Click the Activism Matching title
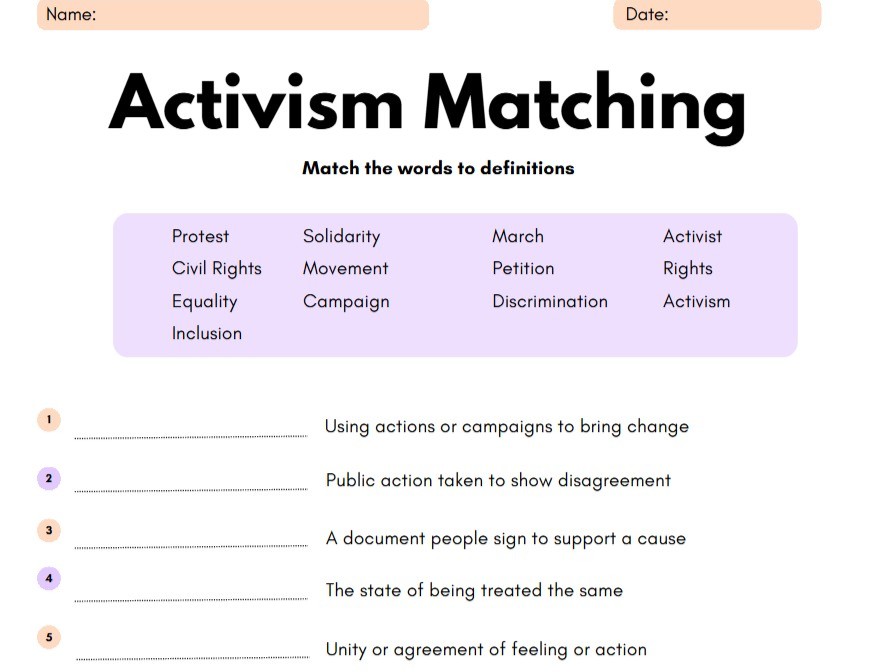896x672 pixels. click(x=427, y=104)
